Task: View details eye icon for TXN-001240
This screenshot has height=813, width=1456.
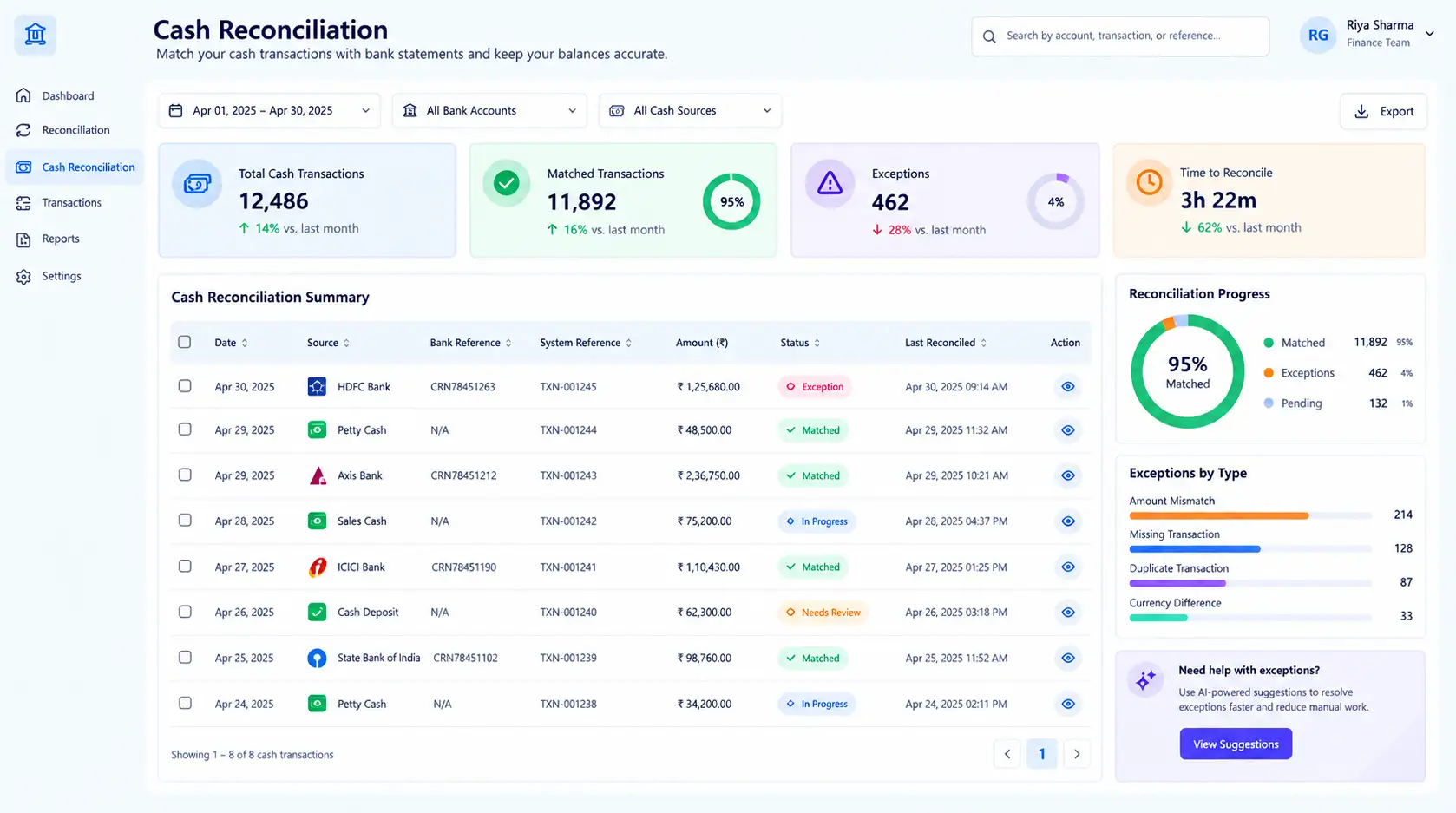Action: coord(1068,612)
